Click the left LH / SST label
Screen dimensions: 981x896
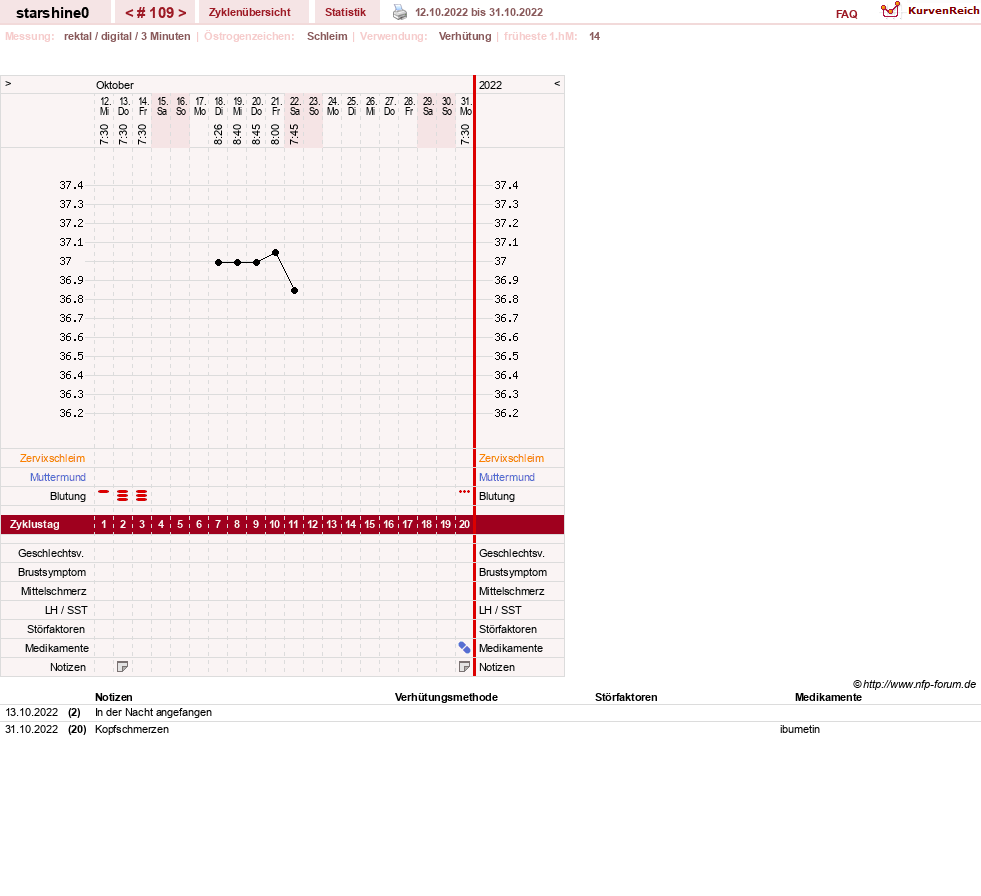pos(66,610)
